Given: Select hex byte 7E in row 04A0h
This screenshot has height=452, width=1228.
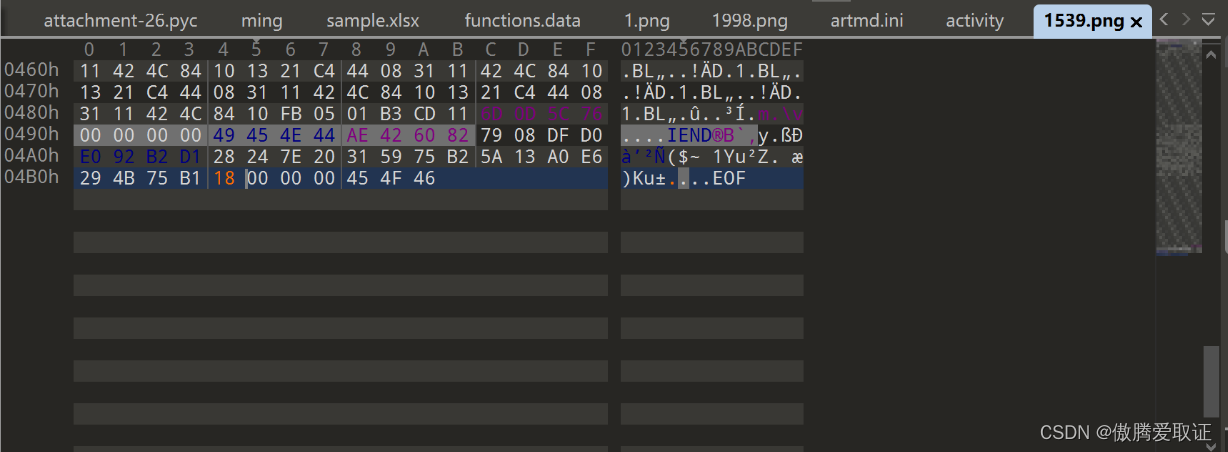Looking at the screenshot, I should tap(290, 157).
